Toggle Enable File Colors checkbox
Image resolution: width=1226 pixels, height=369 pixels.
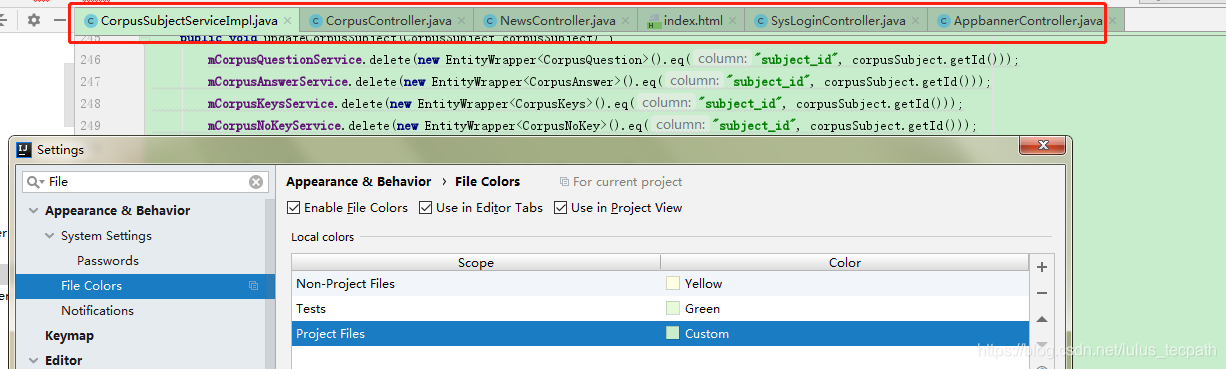pyautogui.click(x=293, y=208)
